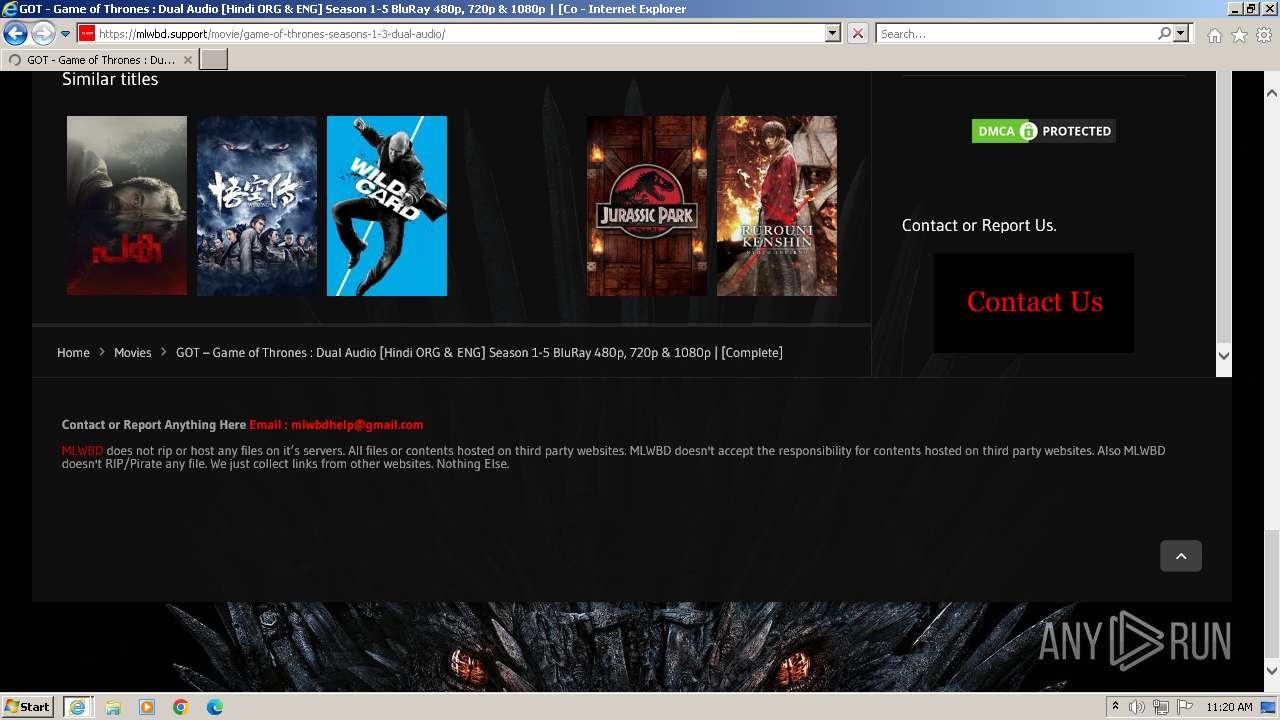Click the back-to-top arrow button
This screenshot has height=720, width=1280.
click(x=1181, y=556)
